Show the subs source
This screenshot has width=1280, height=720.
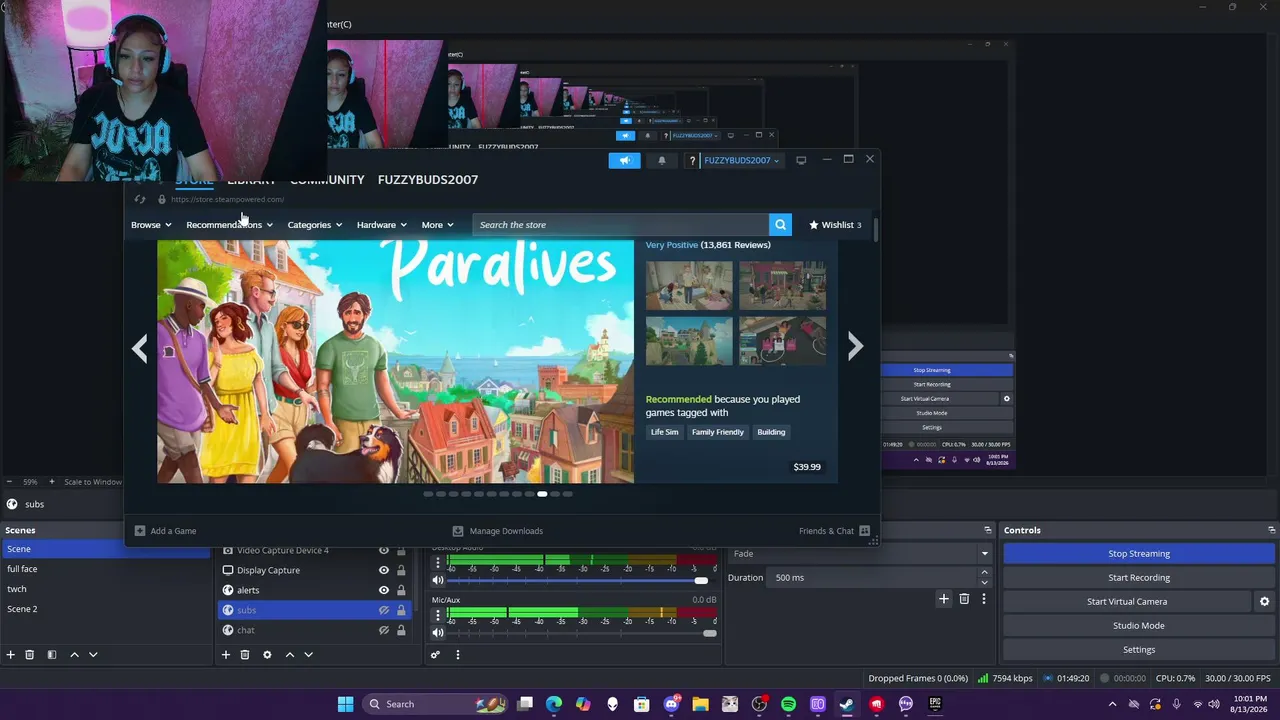click(383, 611)
